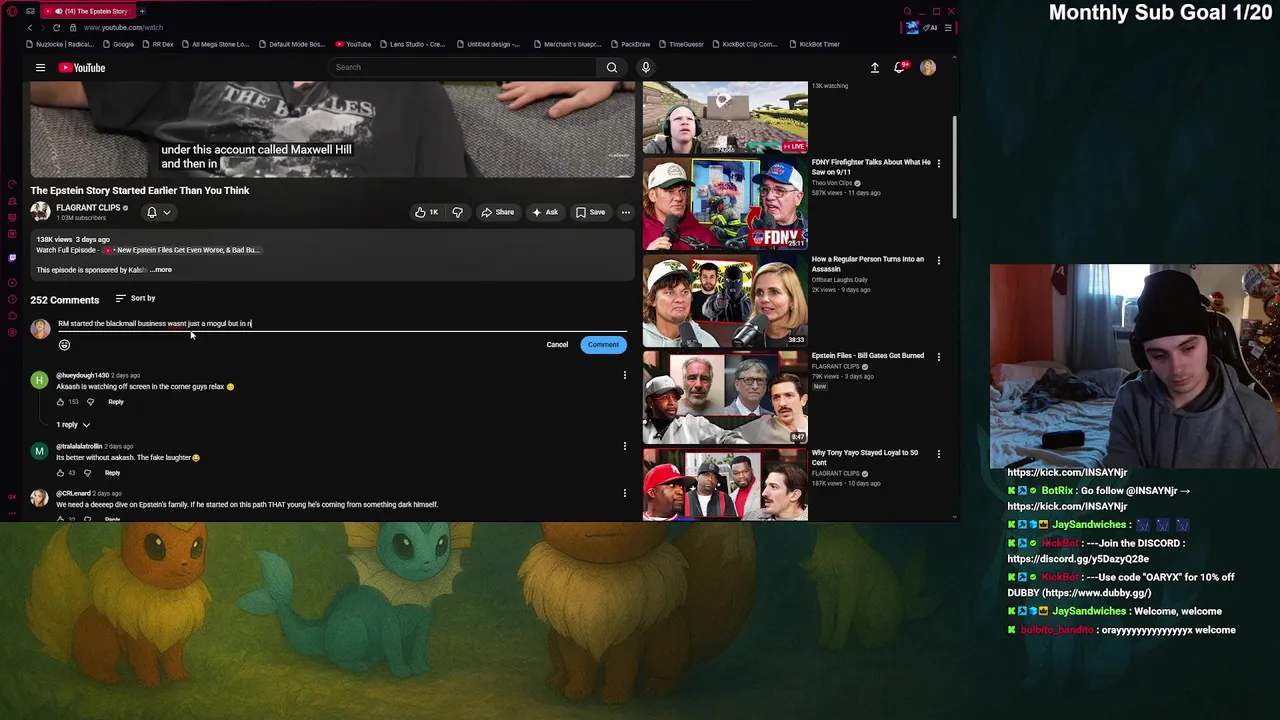Click the search magnifier button
This screenshot has height=720, width=1280.
point(612,67)
